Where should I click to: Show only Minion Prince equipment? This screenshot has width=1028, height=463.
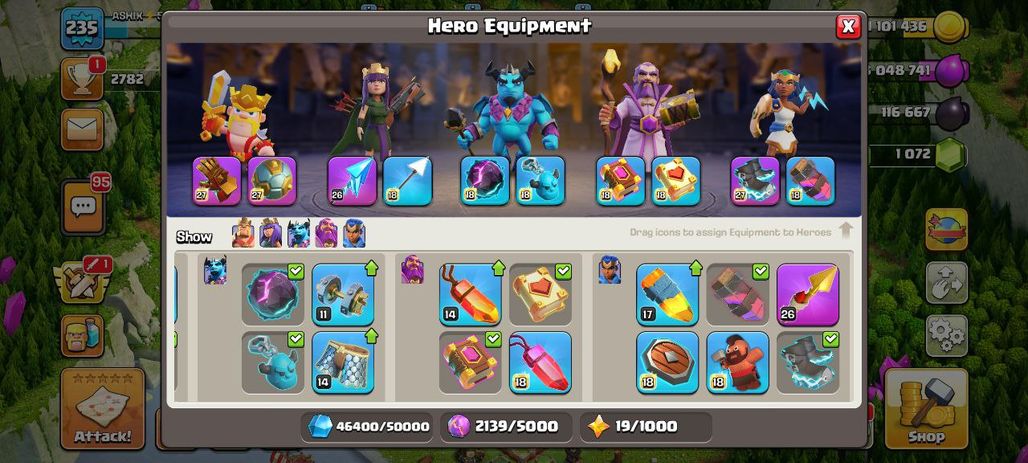coord(298,233)
